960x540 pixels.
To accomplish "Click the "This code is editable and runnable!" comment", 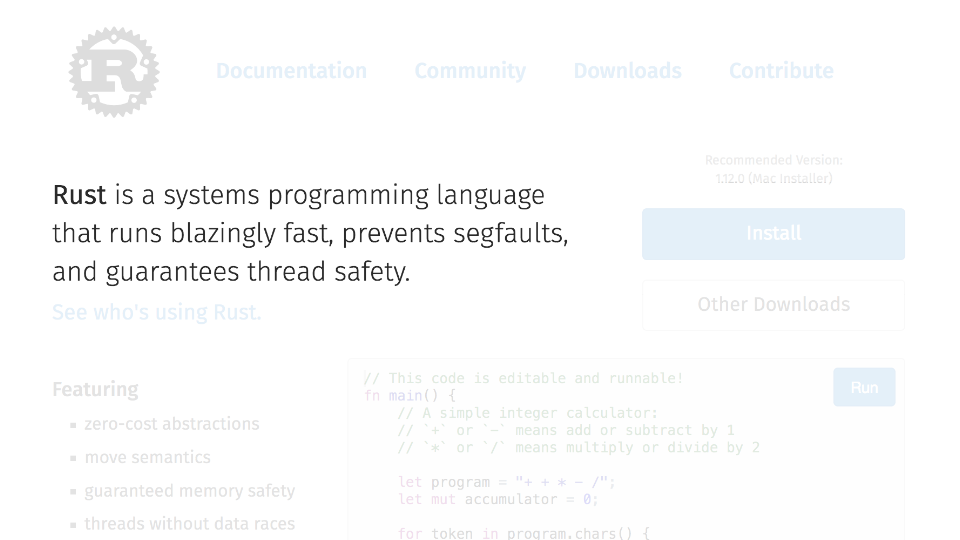I will click(523, 378).
